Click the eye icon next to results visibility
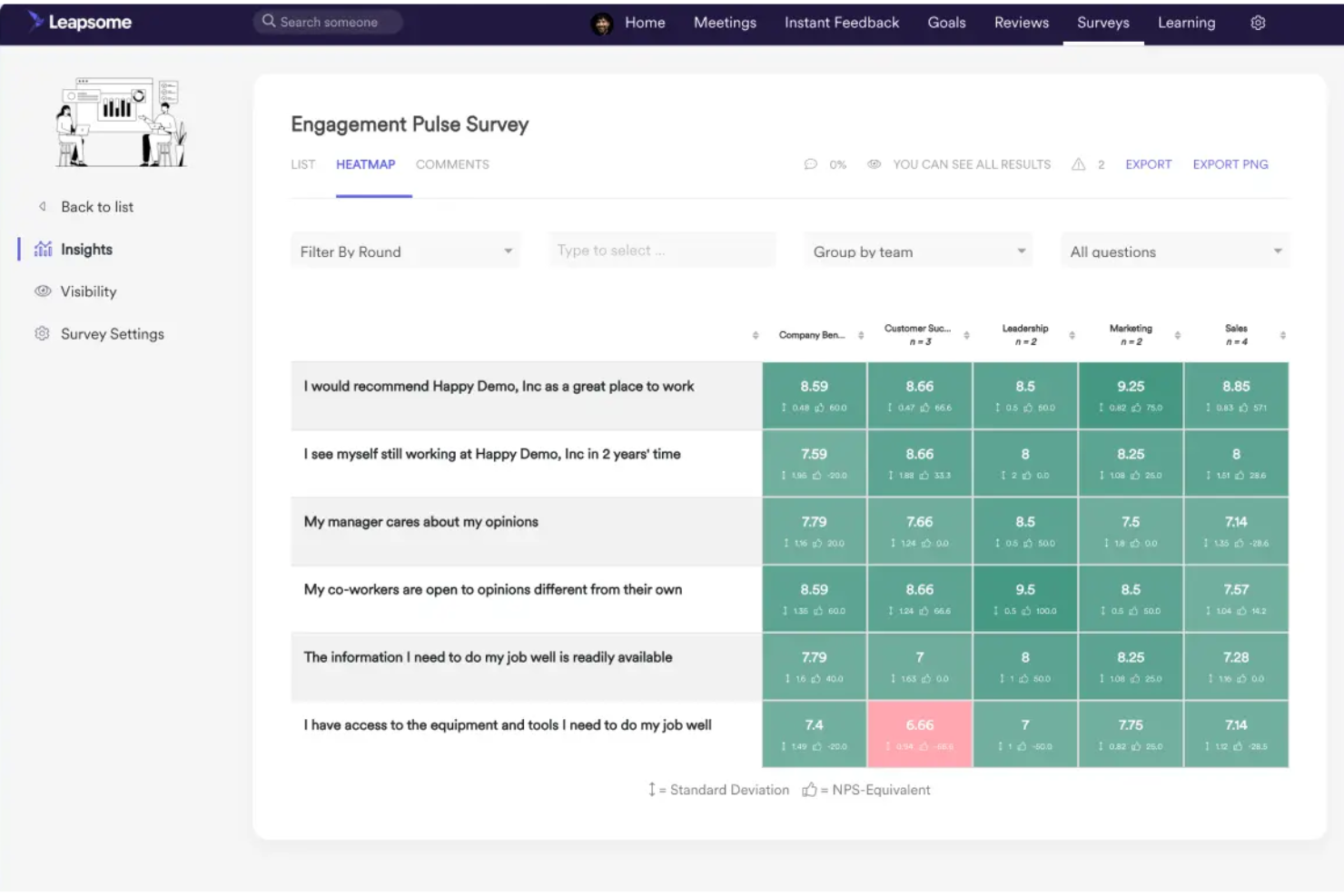The width and height of the screenshot is (1344, 896). pyautogui.click(x=875, y=164)
